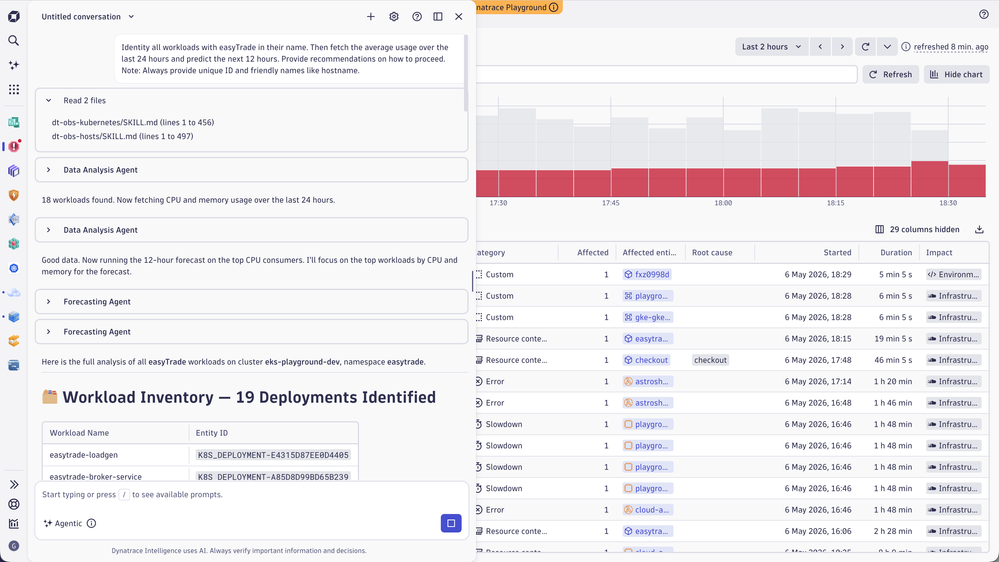Toggle chat panel side layout icon

click(x=438, y=17)
